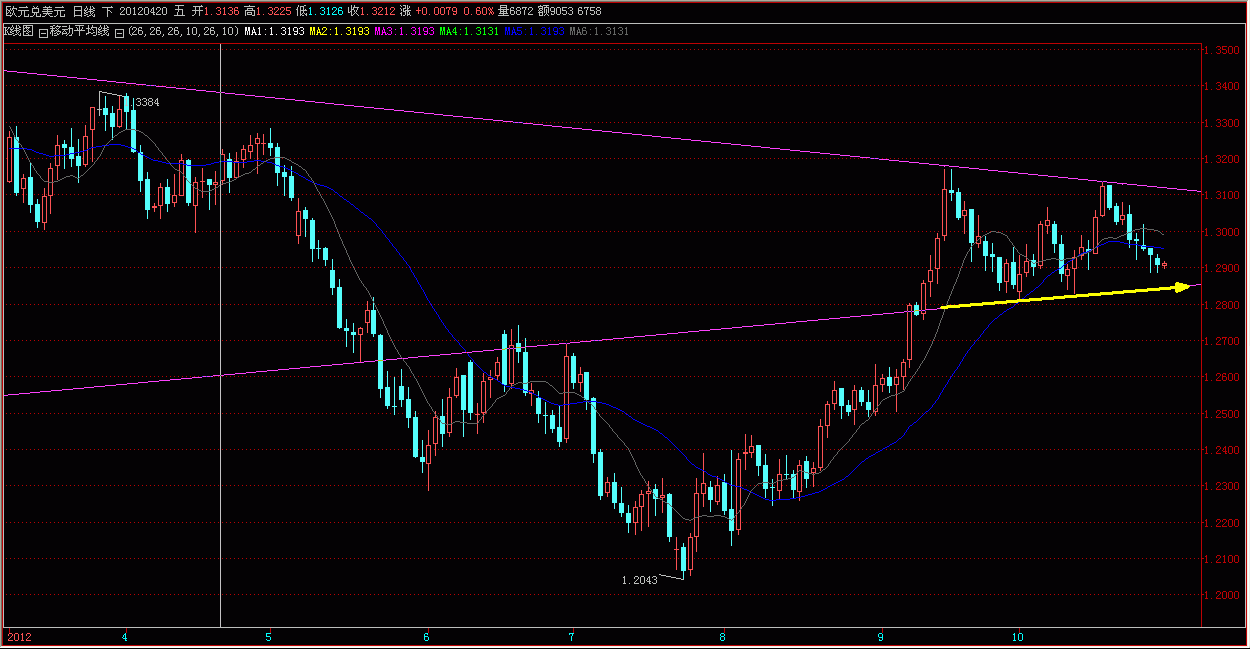
Task: Click the K线图 chart type label
Action: pos(19,31)
